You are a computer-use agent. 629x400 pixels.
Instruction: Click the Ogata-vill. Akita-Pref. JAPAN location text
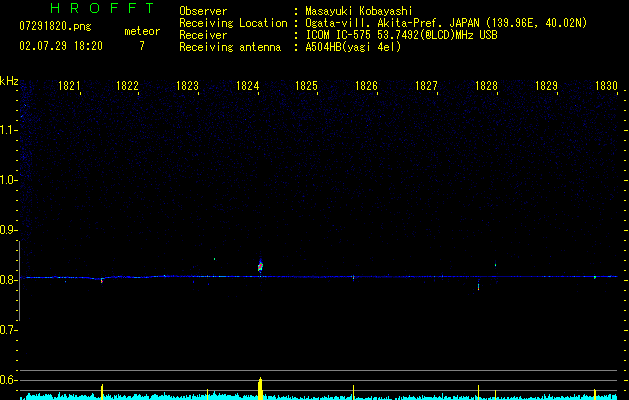(446, 23)
